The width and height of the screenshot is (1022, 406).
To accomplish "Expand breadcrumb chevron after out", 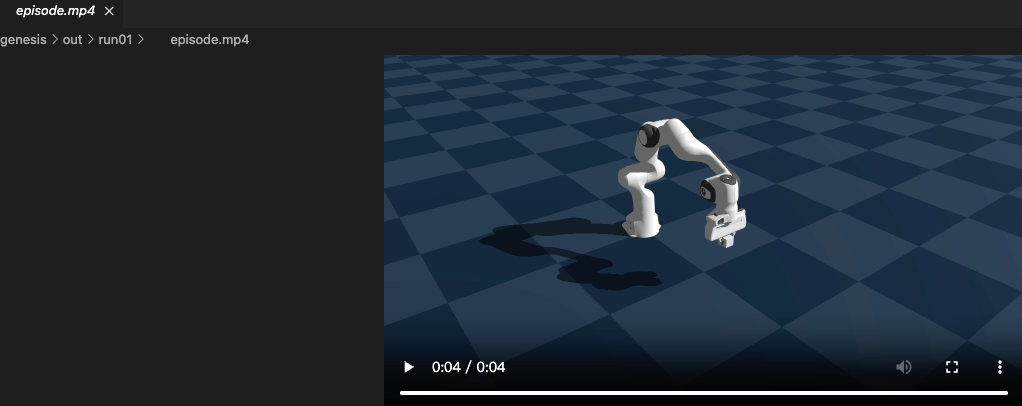I will (90, 40).
